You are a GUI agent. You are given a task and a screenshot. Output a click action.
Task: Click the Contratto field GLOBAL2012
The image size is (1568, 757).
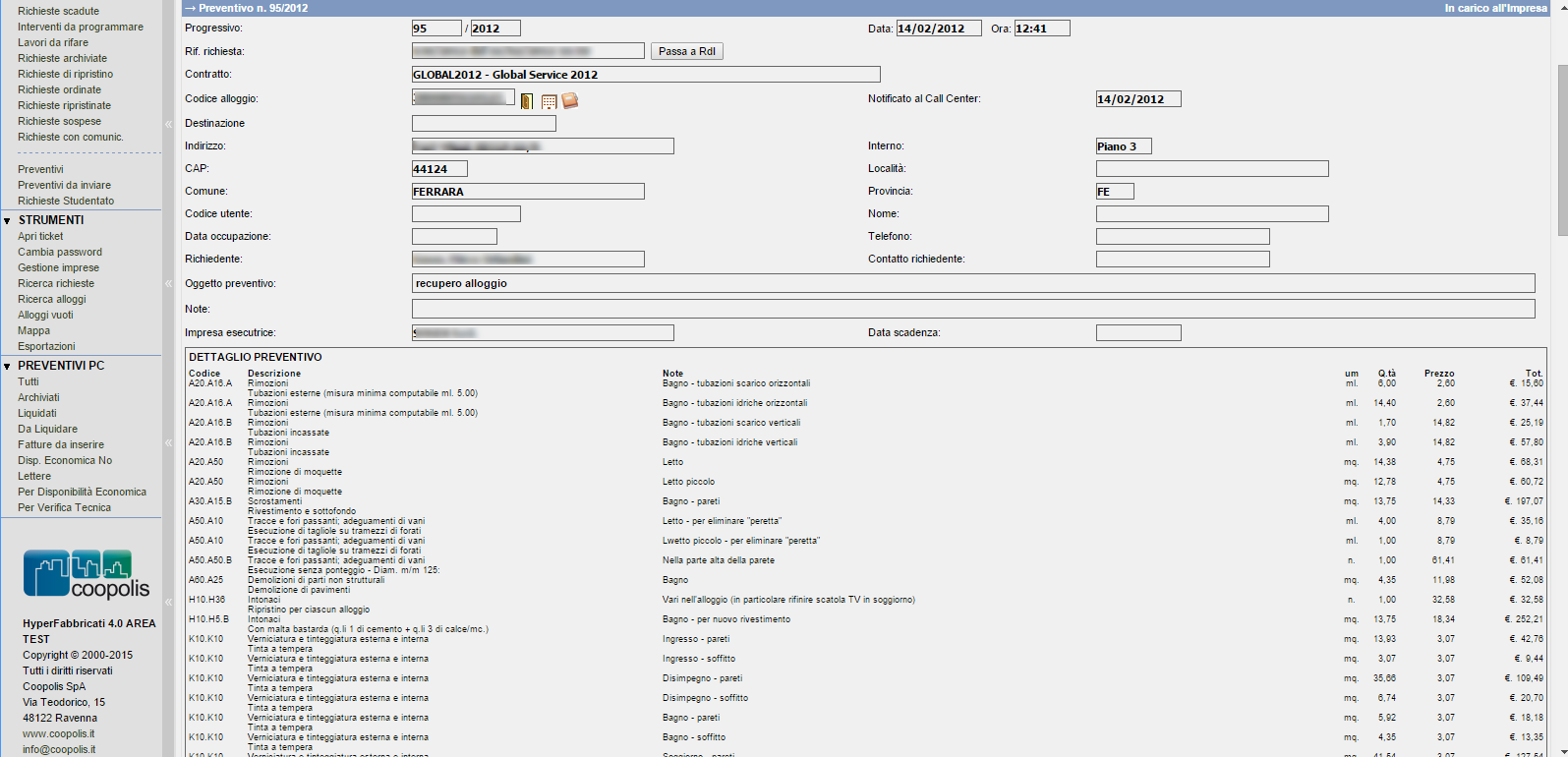coord(646,75)
